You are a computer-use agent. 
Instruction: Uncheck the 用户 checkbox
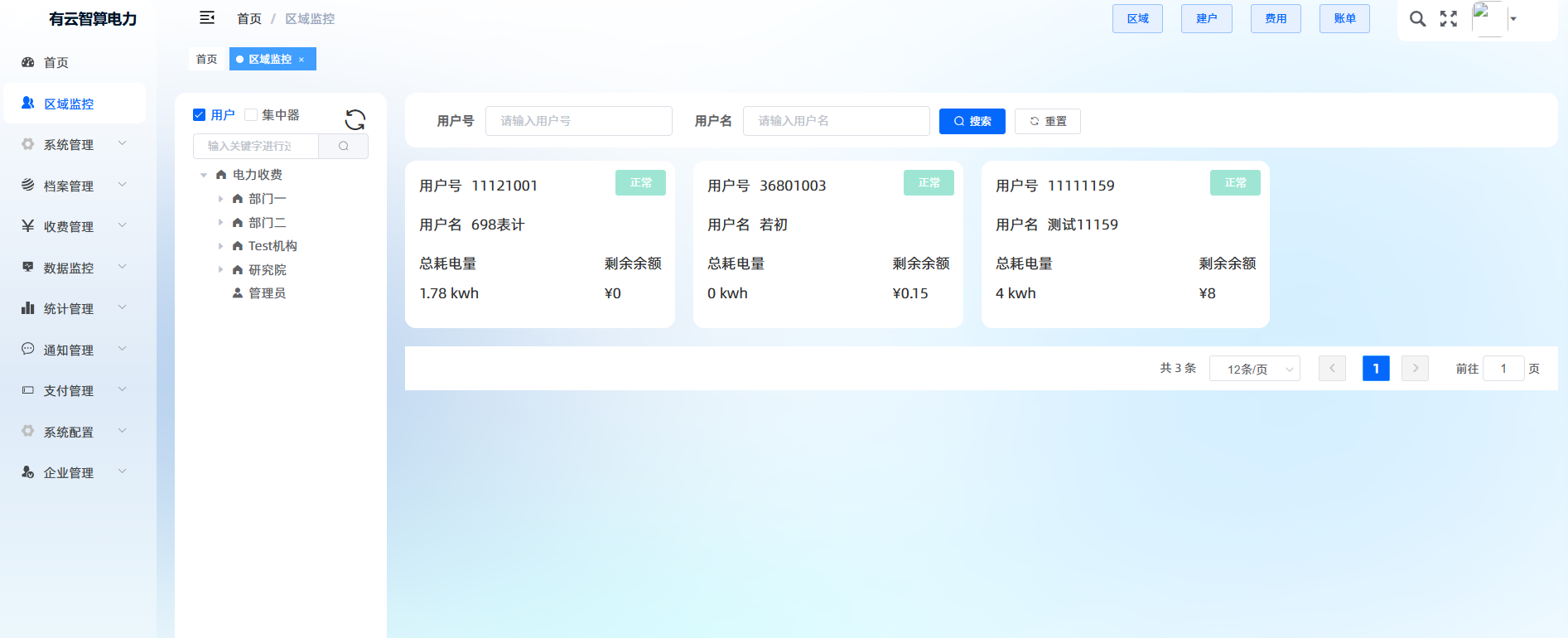tap(200, 115)
